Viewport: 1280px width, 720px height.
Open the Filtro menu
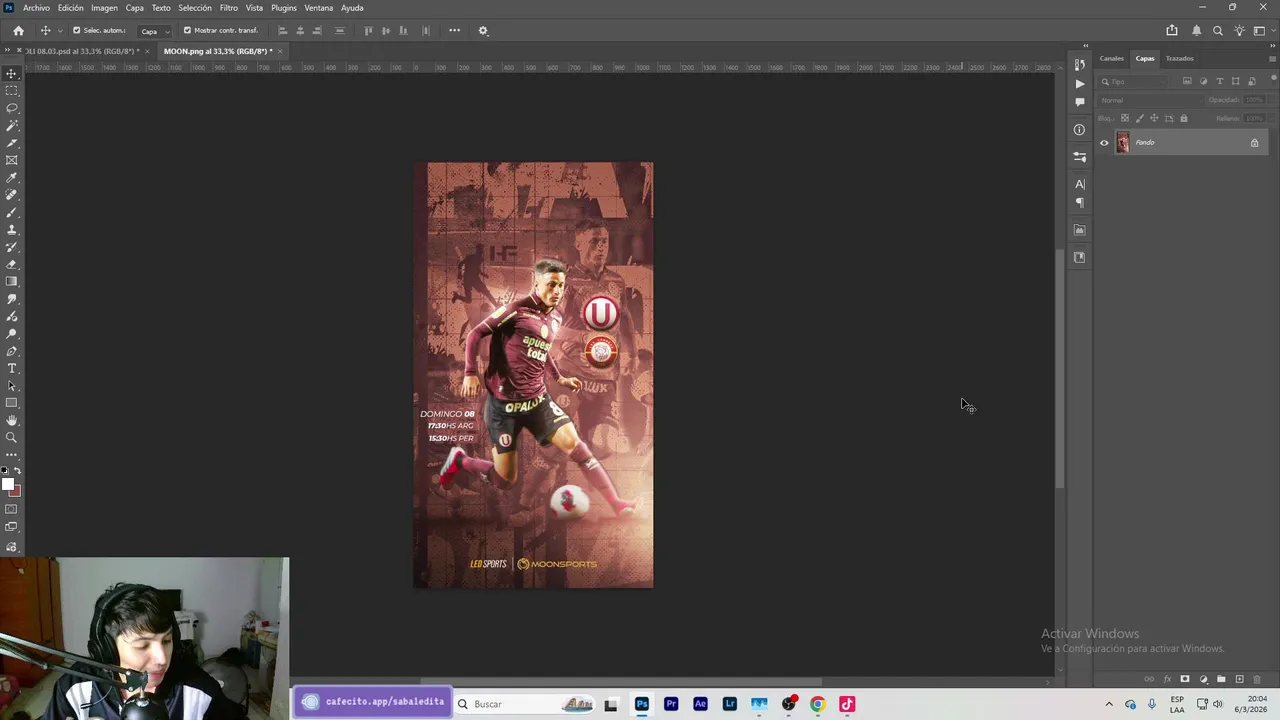tap(229, 8)
